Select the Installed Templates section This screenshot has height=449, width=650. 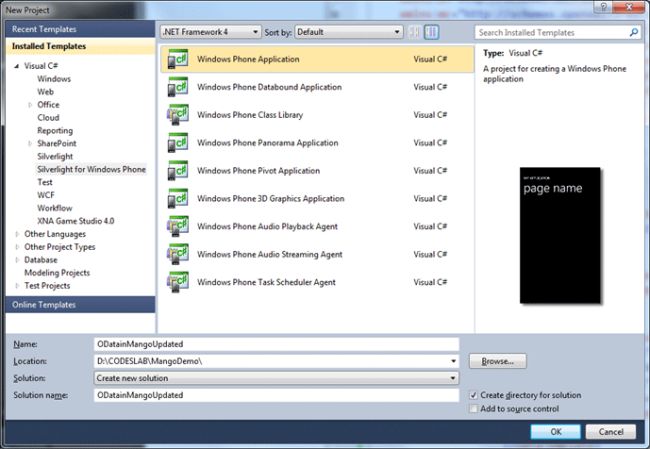[x=80, y=46]
